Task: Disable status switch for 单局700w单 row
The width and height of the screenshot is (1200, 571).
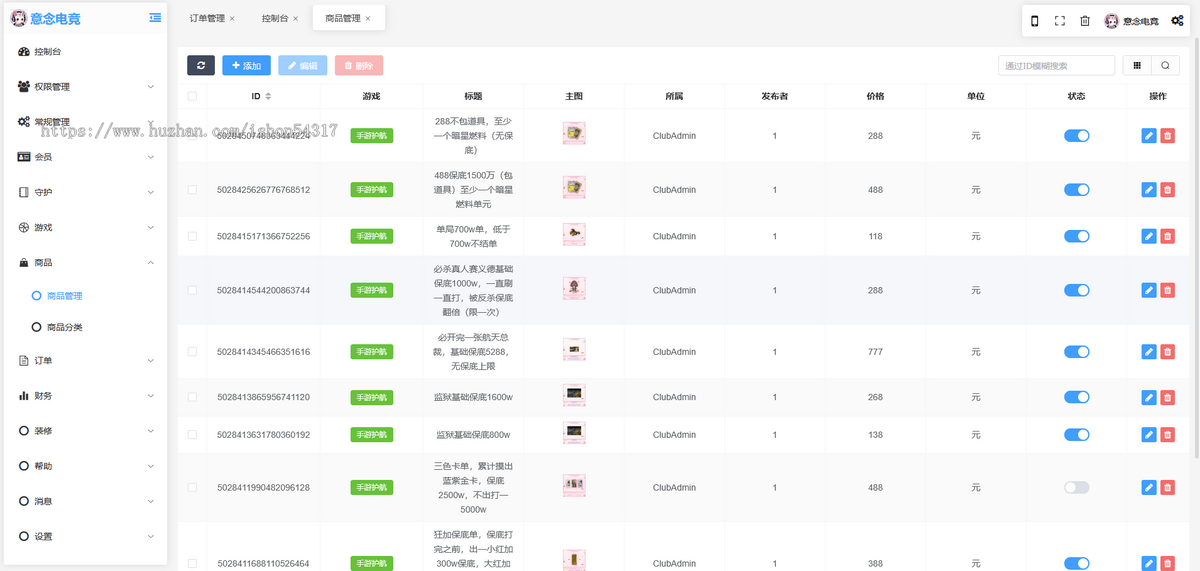Action: point(1076,236)
